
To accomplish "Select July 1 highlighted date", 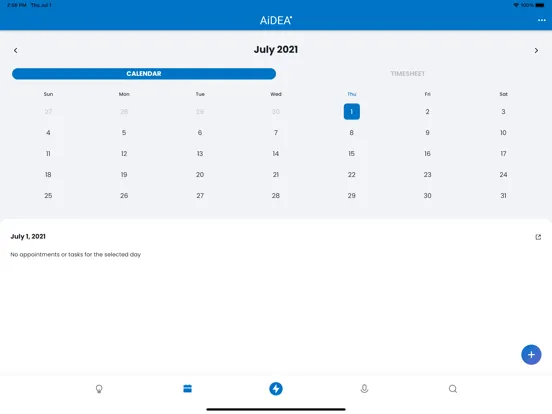I will 352,112.
